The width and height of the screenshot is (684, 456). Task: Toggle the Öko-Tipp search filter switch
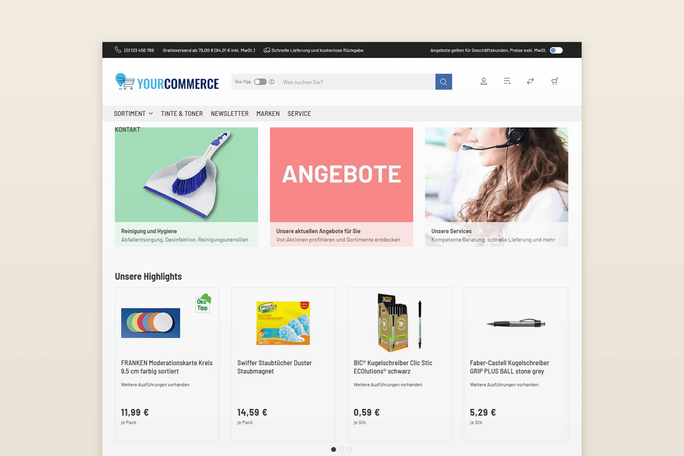pyautogui.click(x=260, y=82)
